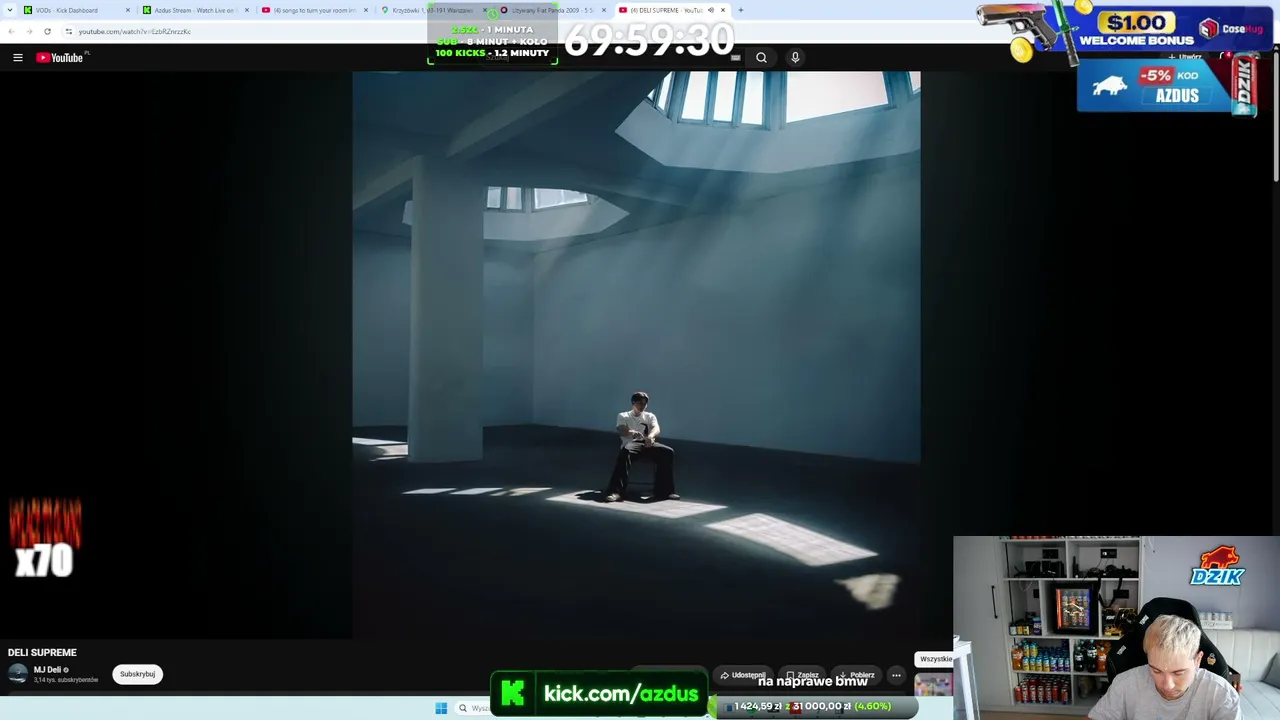The height and width of the screenshot is (720, 1280).
Task: Open MJ Deli channel avatar
Action: pos(18,673)
